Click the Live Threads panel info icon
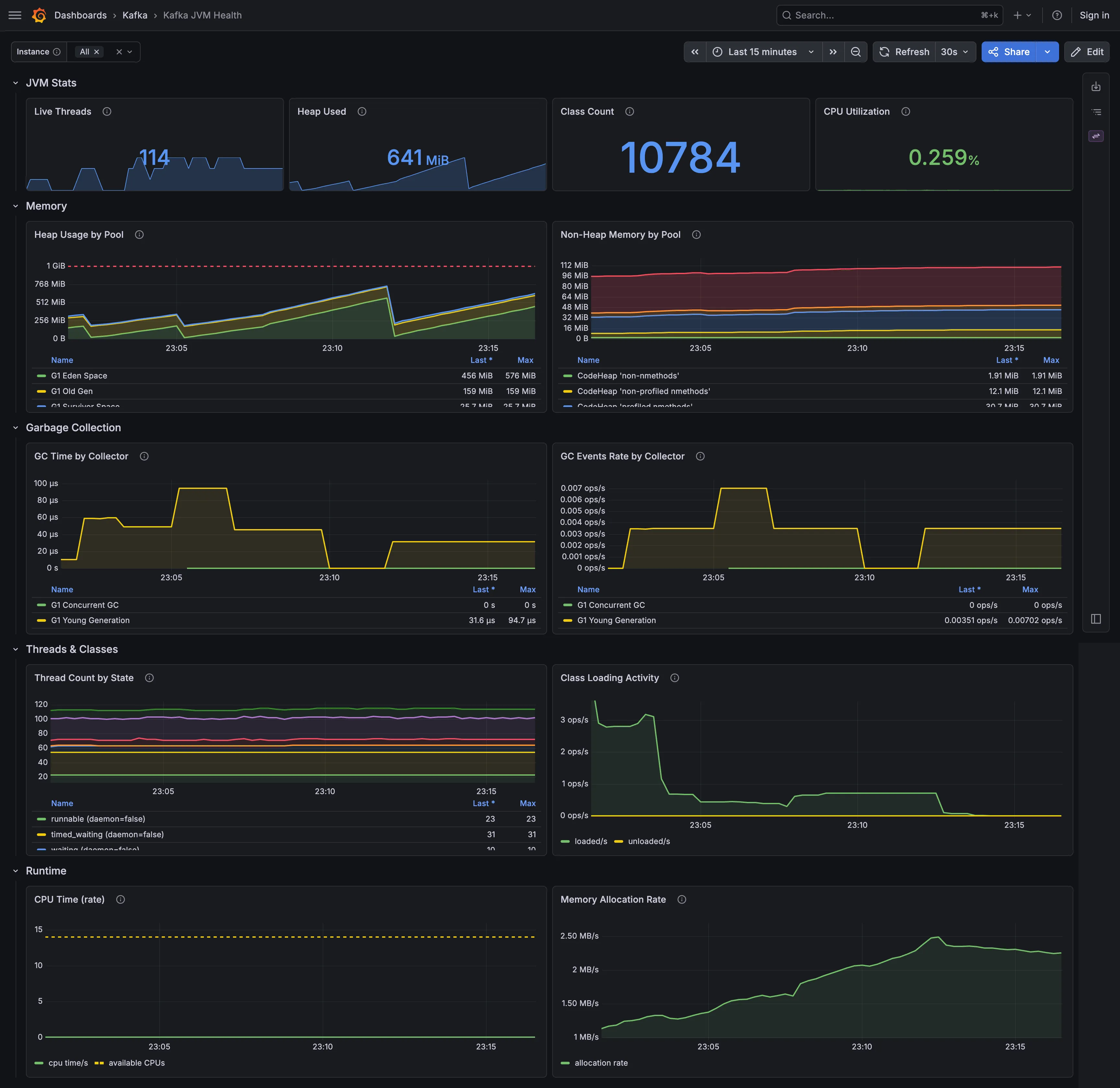 [107, 111]
